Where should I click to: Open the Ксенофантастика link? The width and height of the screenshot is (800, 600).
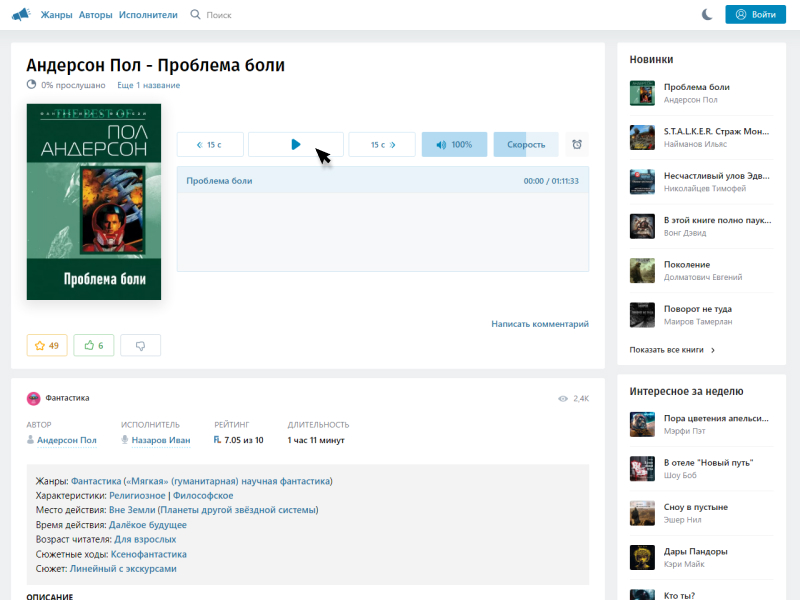coord(148,554)
